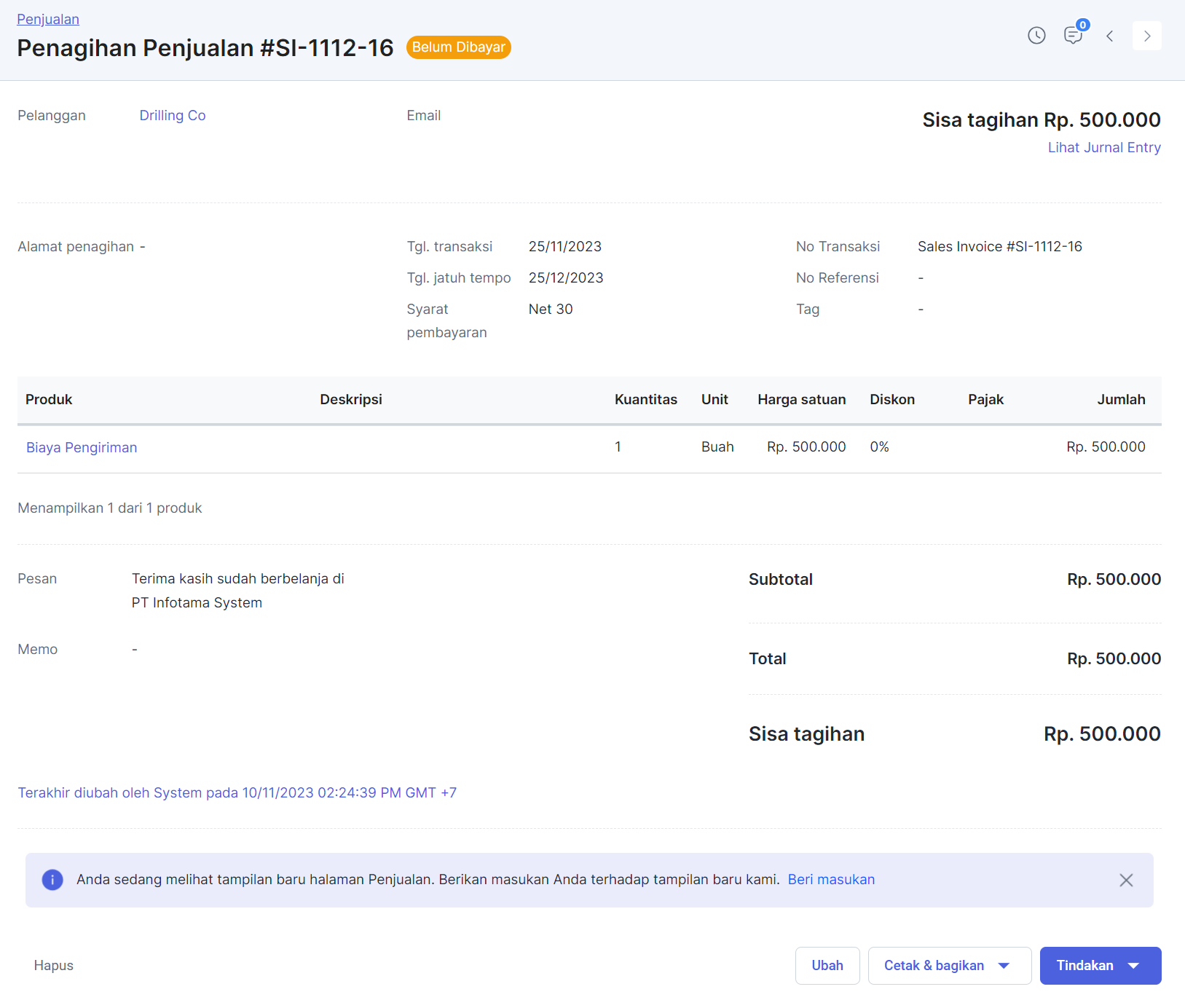The width and height of the screenshot is (1185, 1008).
Task: Click Lihat Jurnal Entry link
Action: tap(1103, 148)
